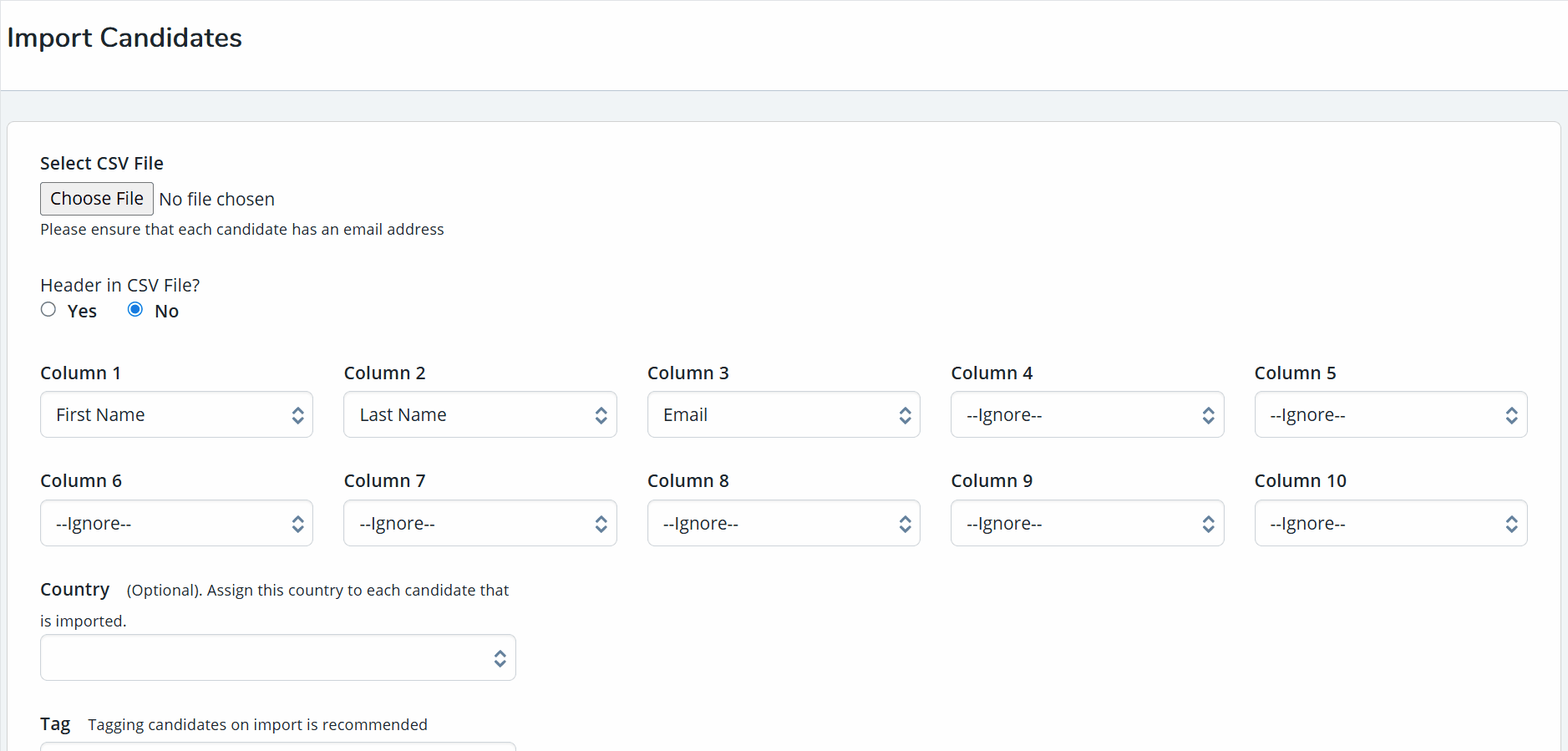The height and width of the screenshot is (751, 1568).
Task: Expand the Column 4 field mapping dropdown
Action: [1086, 415]
